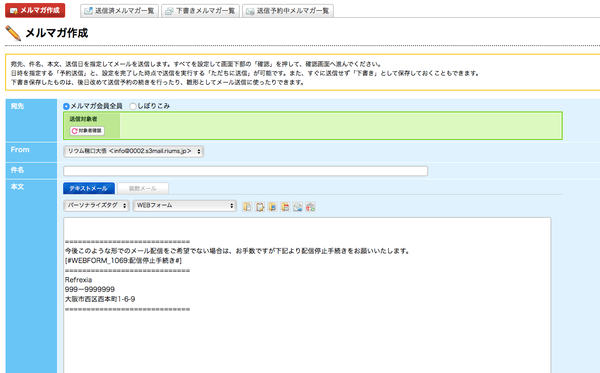Click the mail preview icon in the body toolbar
600x373 pixels.
[x=298, y=207]
